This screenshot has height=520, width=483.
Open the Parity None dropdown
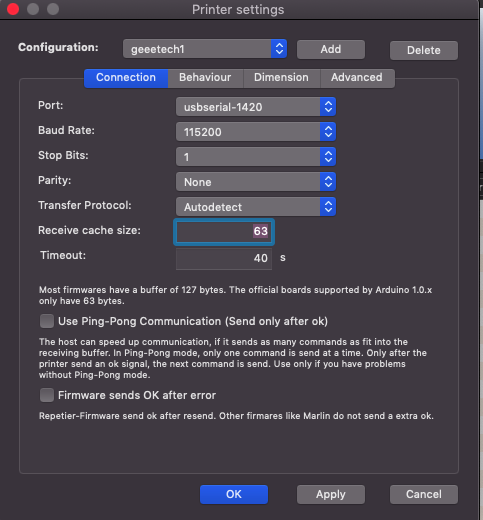coord(256,182)
